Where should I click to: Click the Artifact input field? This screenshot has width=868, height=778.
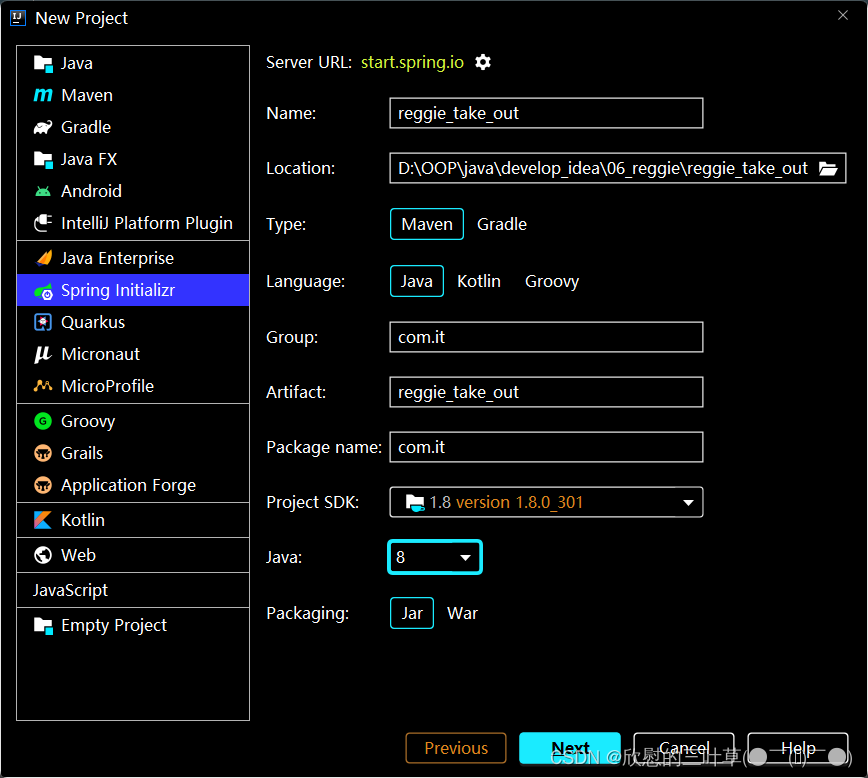tap(546, 392)
